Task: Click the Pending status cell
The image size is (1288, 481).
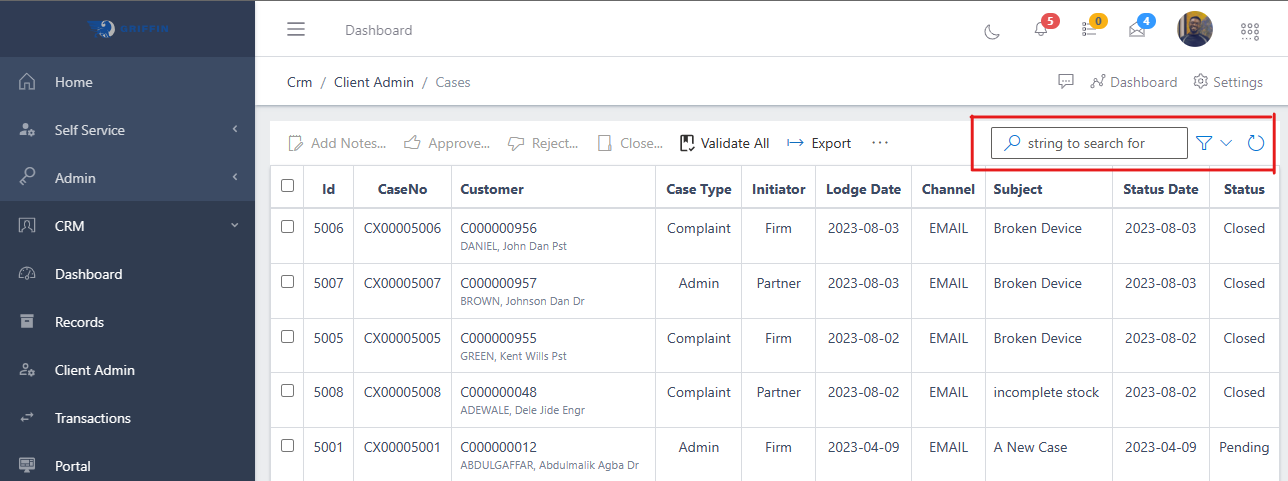Action: tap(1244, 447)
